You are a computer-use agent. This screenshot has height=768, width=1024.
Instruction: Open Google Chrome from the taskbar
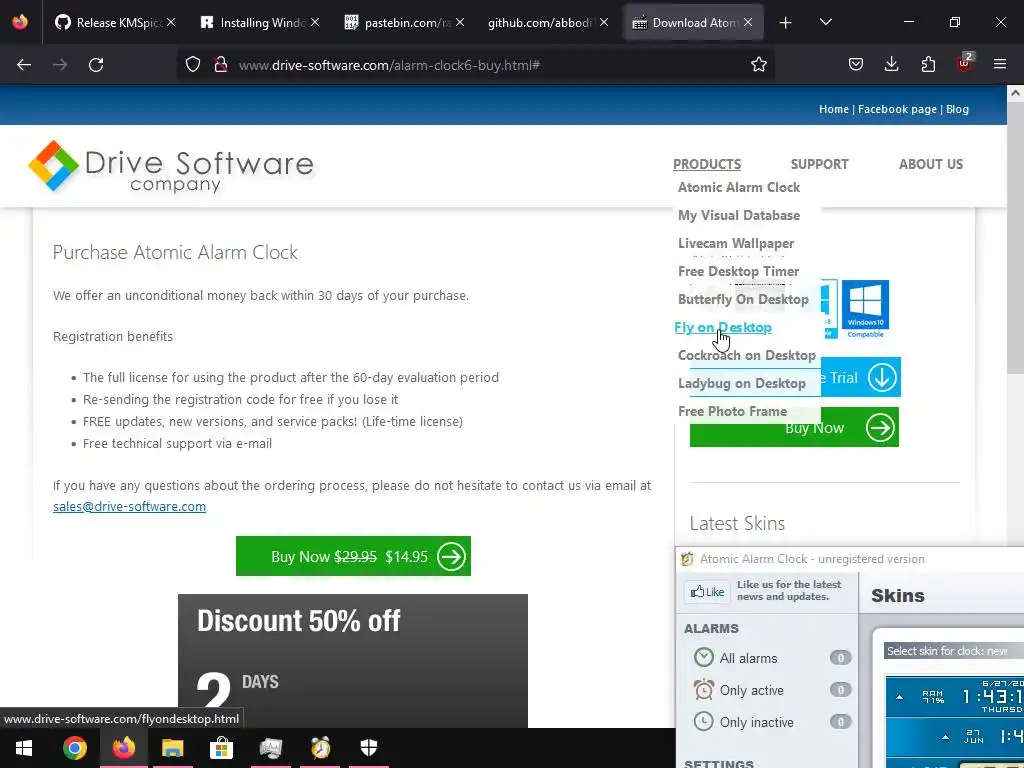[74, 748]
